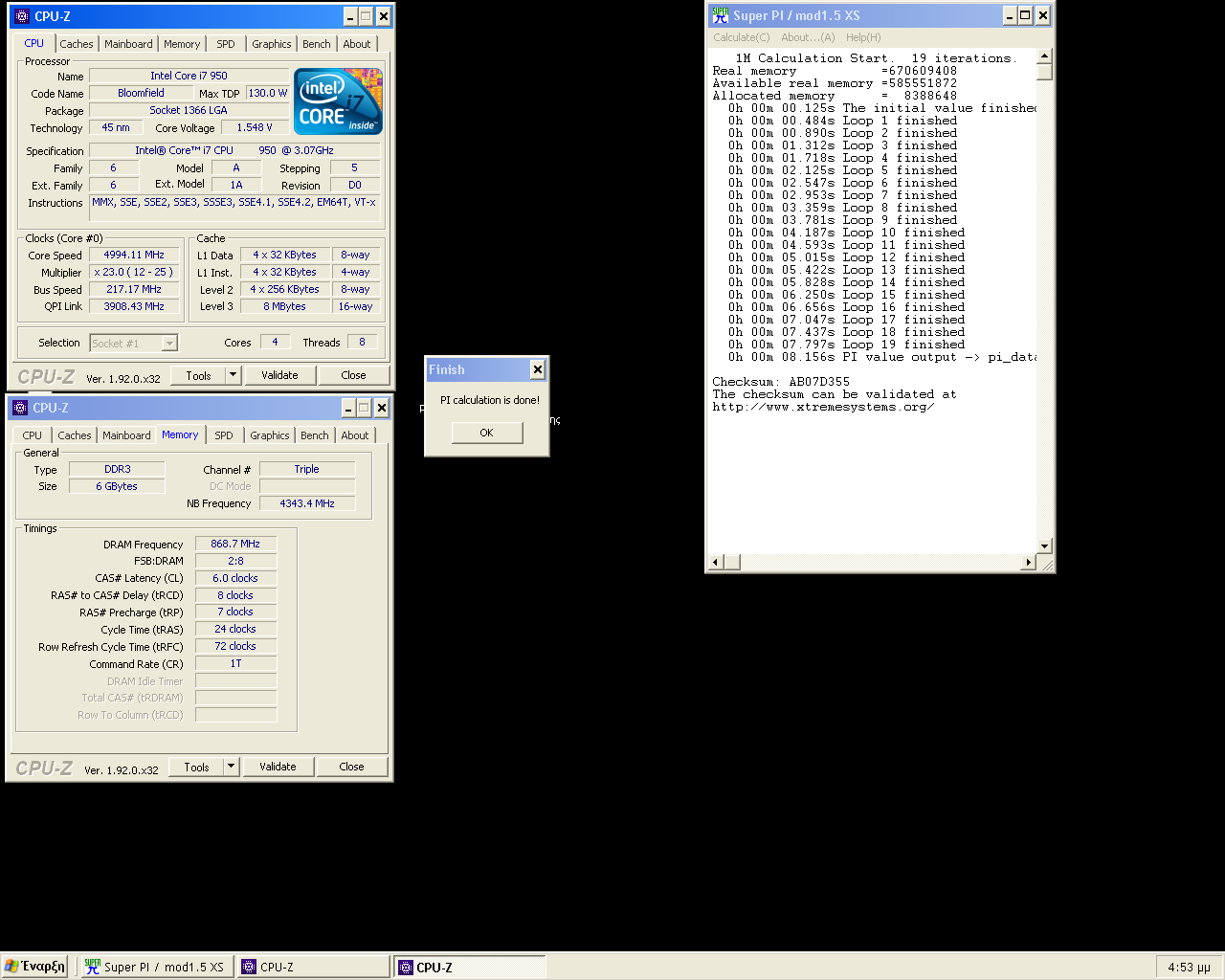Open the Bench tab in top CPU-Z window

[317, 44]
